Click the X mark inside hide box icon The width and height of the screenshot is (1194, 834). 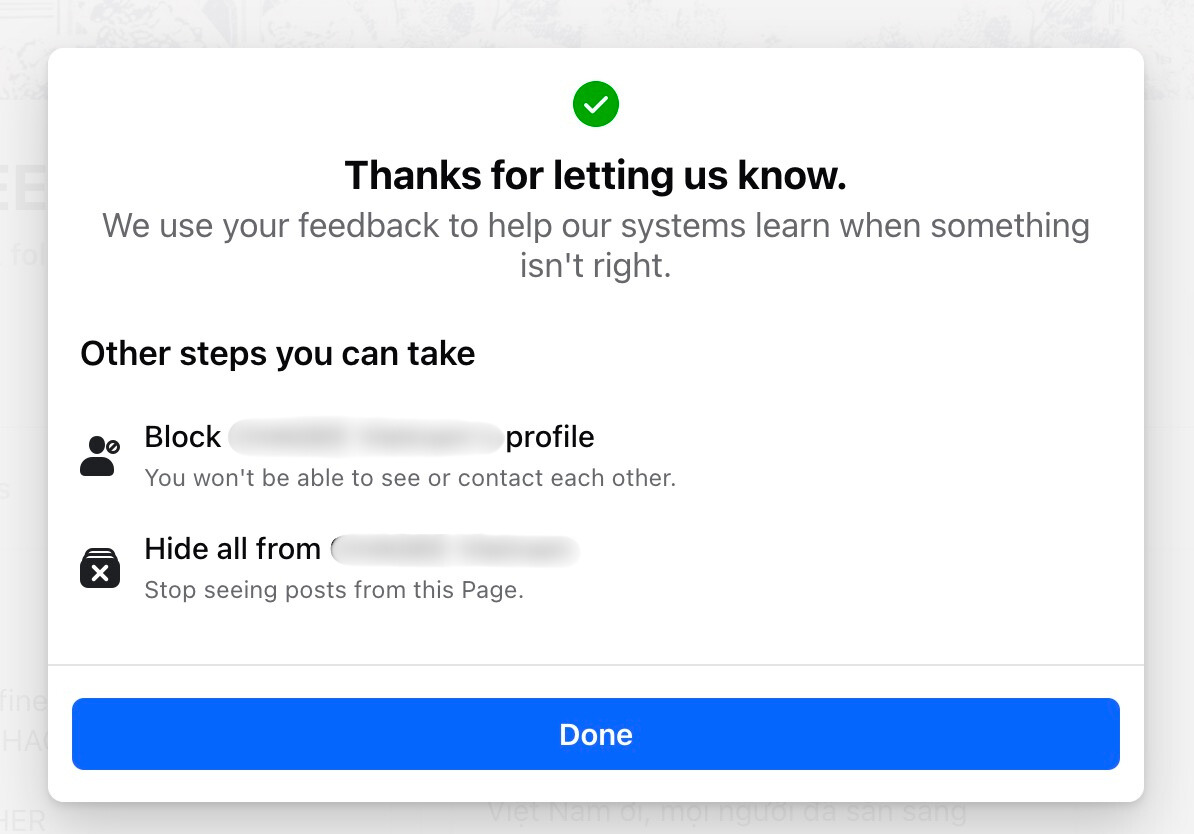pyautogui.click(x=100, y=573)
